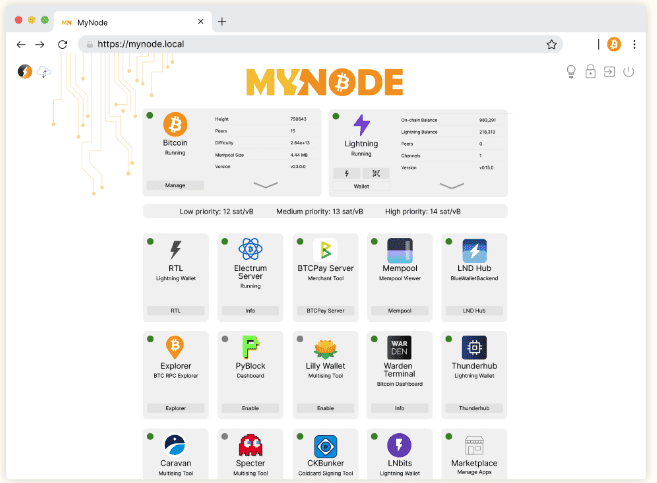The height and width of the screenshot is (483, 657).
Task: Click the Explorer map-pin bitcoin icon
Action: point(175,347)
